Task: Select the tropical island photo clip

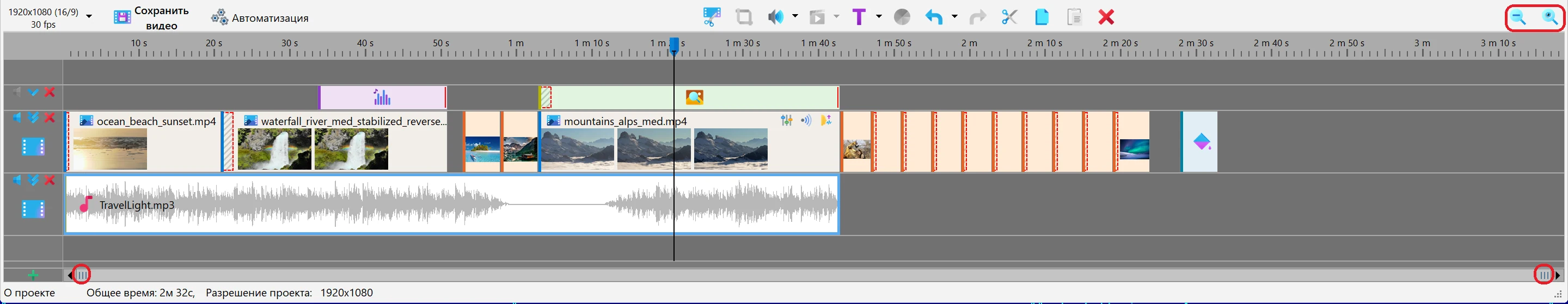Action: [x=482, y=141]
